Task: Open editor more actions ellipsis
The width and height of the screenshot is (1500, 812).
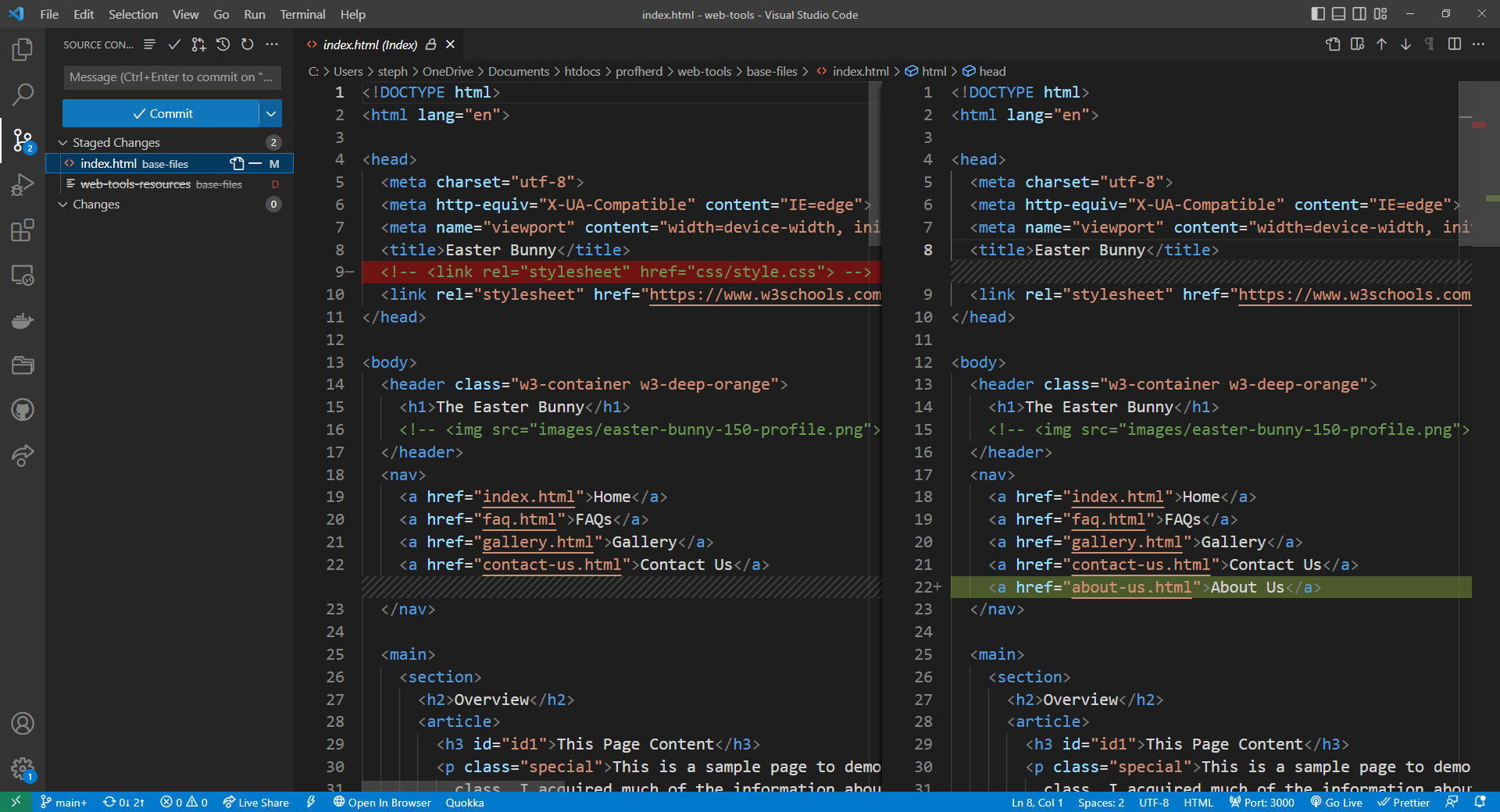Action: click(x=1478, y=45)
